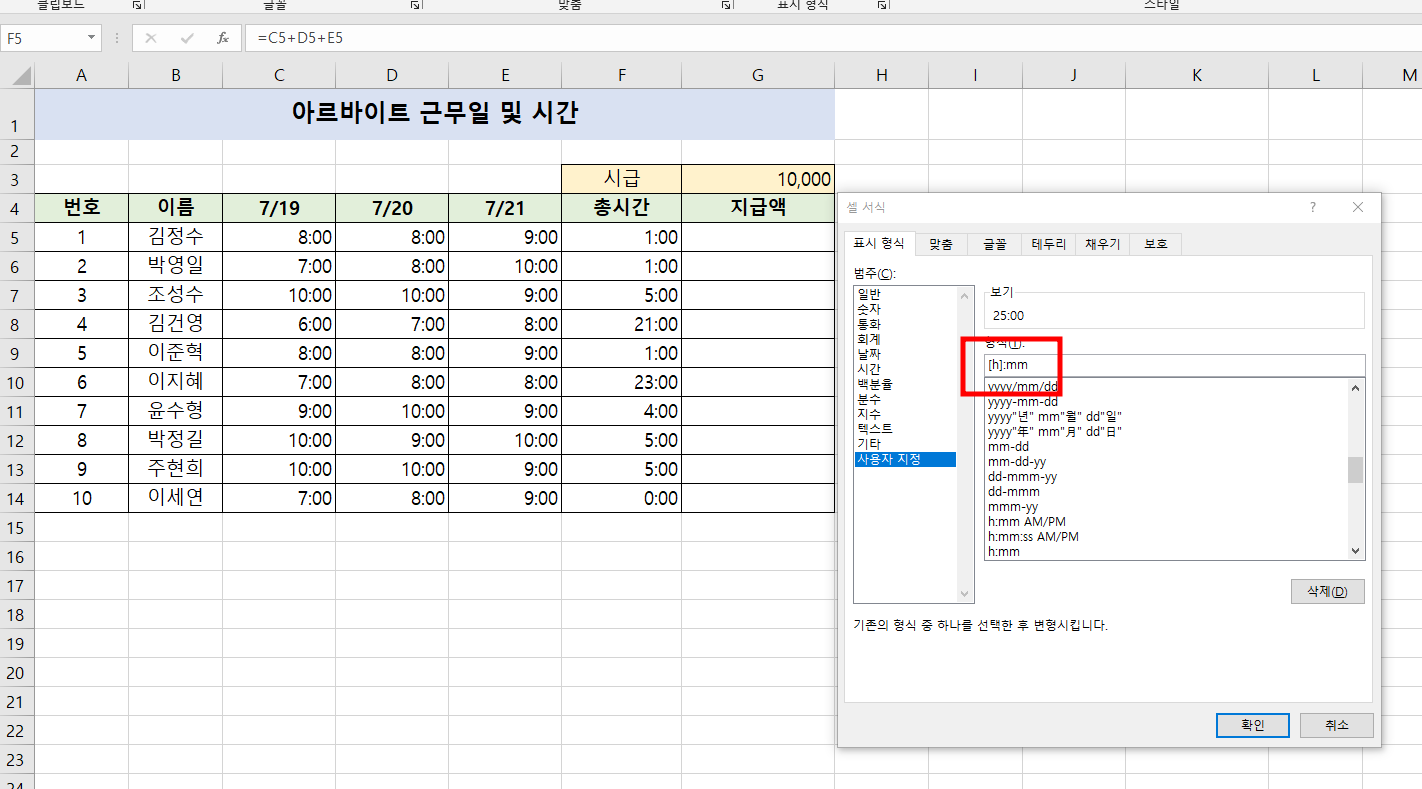Open the number format group dialog launcher
Screen dimensions: 1422x789
pos(883,5)
